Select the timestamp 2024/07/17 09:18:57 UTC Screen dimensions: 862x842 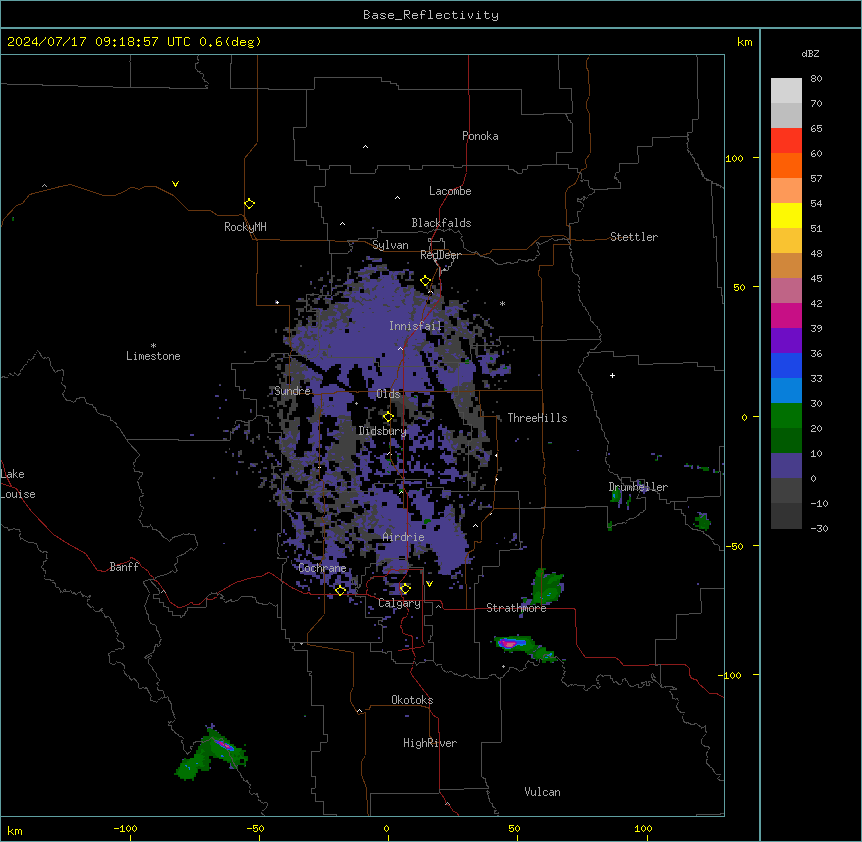coord(98,42)
